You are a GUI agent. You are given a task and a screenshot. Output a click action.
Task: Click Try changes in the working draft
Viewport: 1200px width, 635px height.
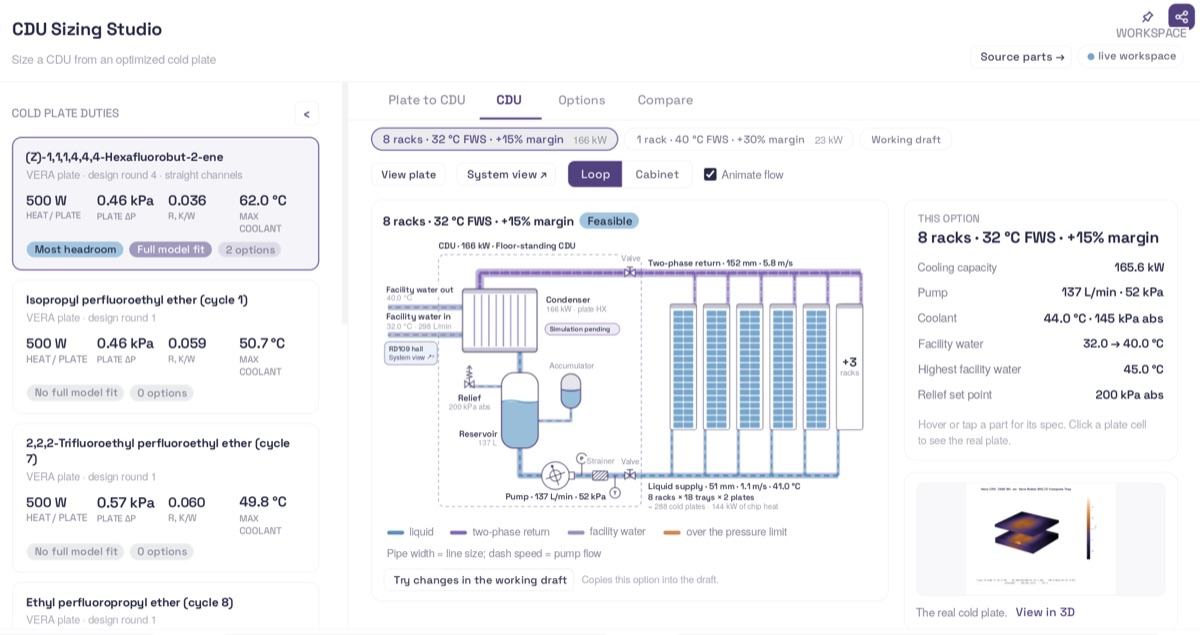click(x=479, y=580)
